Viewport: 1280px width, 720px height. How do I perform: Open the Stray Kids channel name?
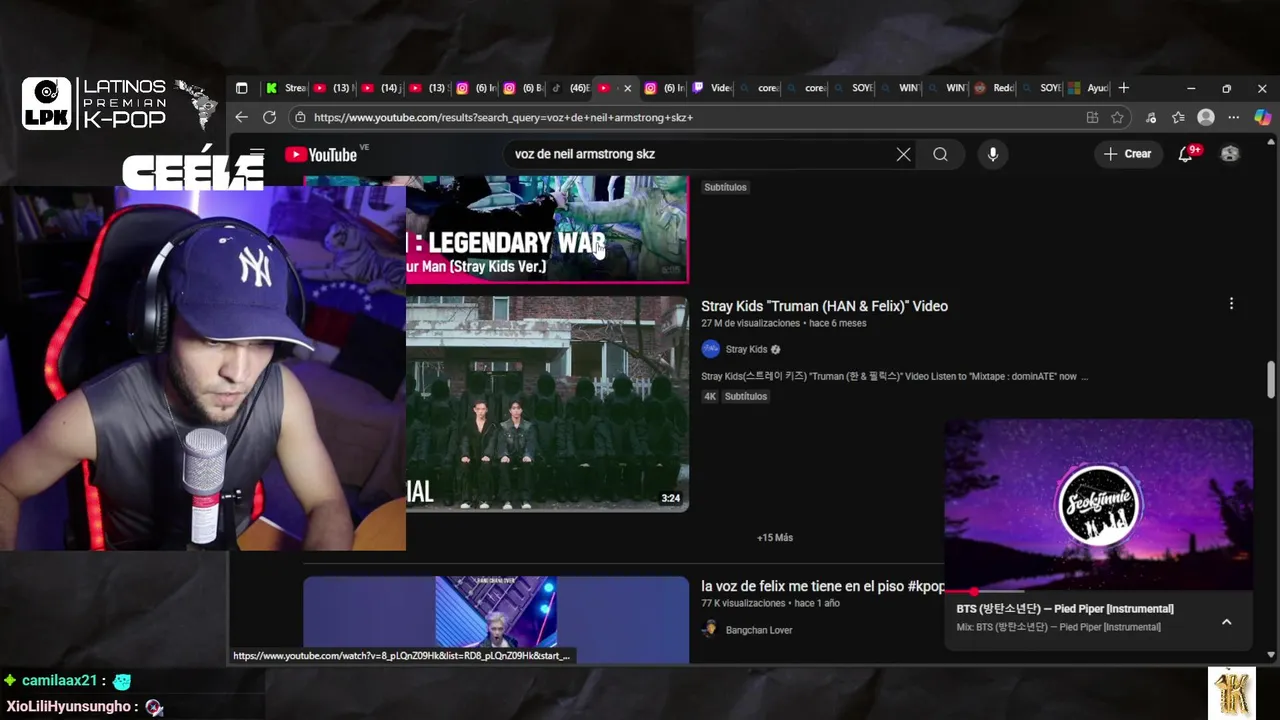pos(746,349)
